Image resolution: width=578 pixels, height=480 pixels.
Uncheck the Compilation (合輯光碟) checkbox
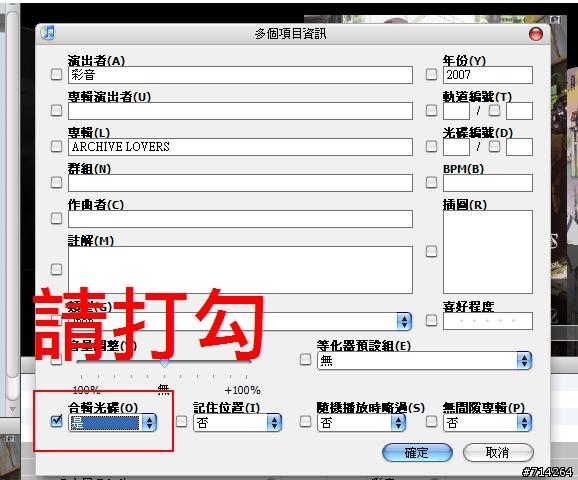click(x=56, y=421)
